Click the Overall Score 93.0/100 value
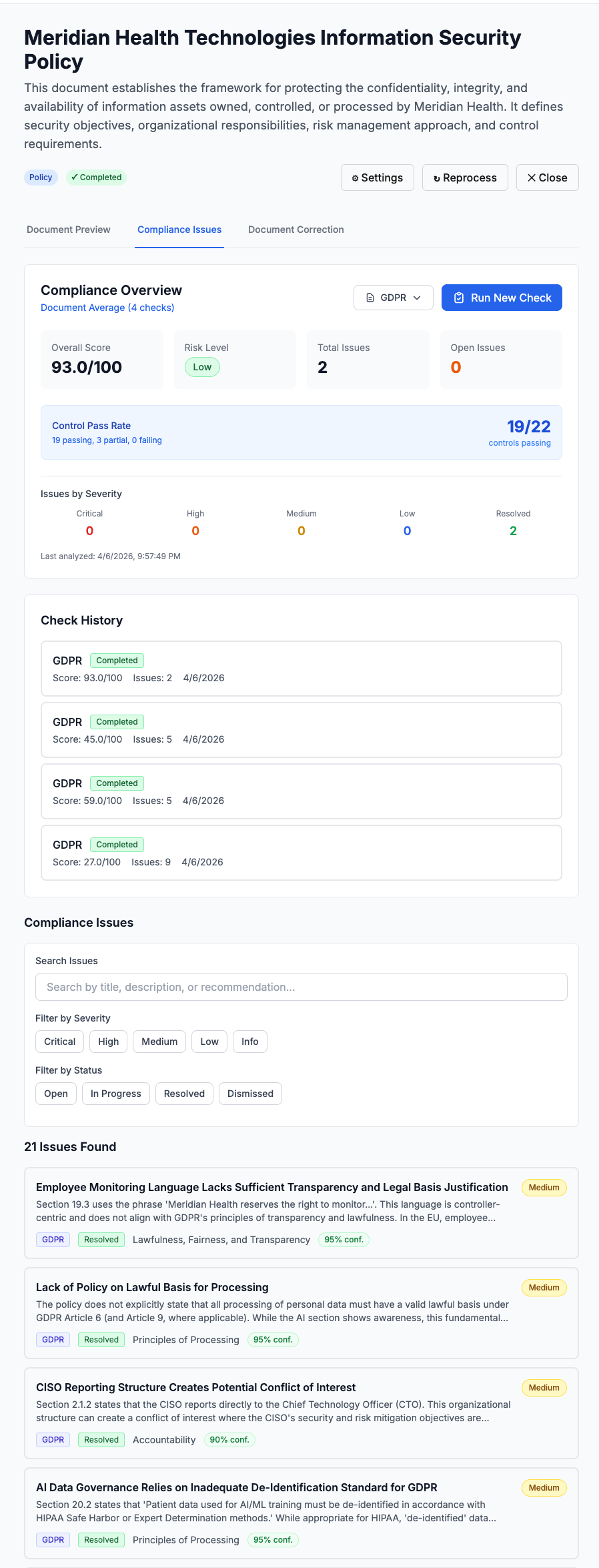599x1568 pixels. [x=87, y=367]
